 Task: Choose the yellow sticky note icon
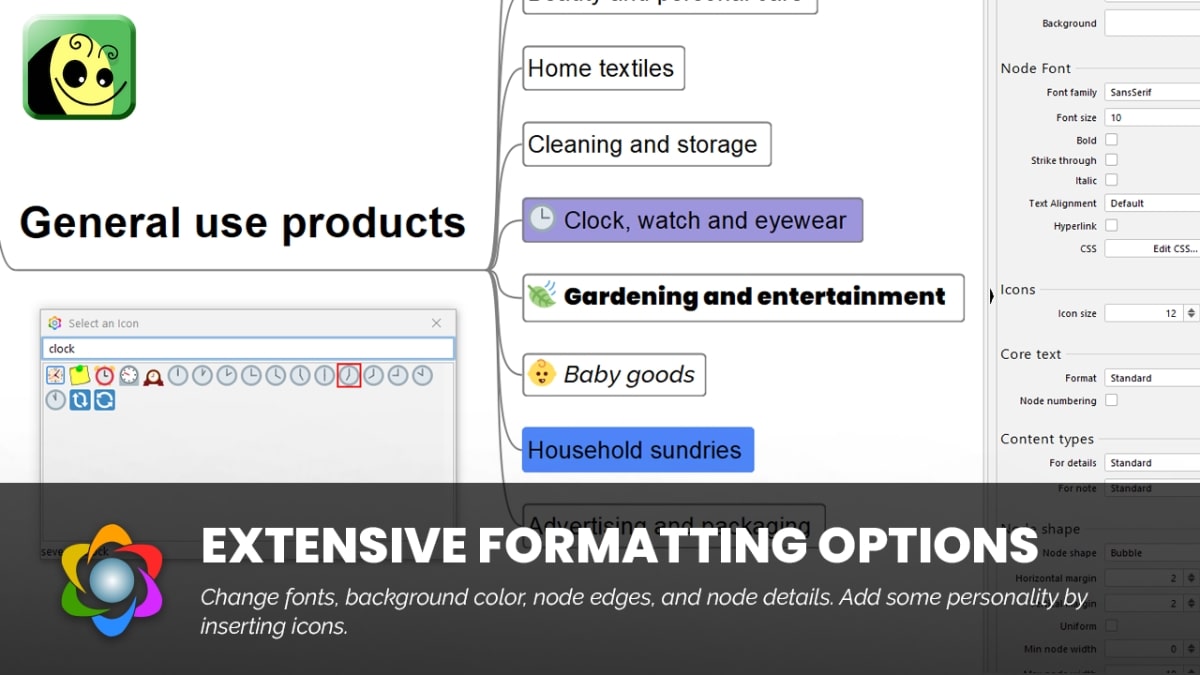tap(80, 376)
